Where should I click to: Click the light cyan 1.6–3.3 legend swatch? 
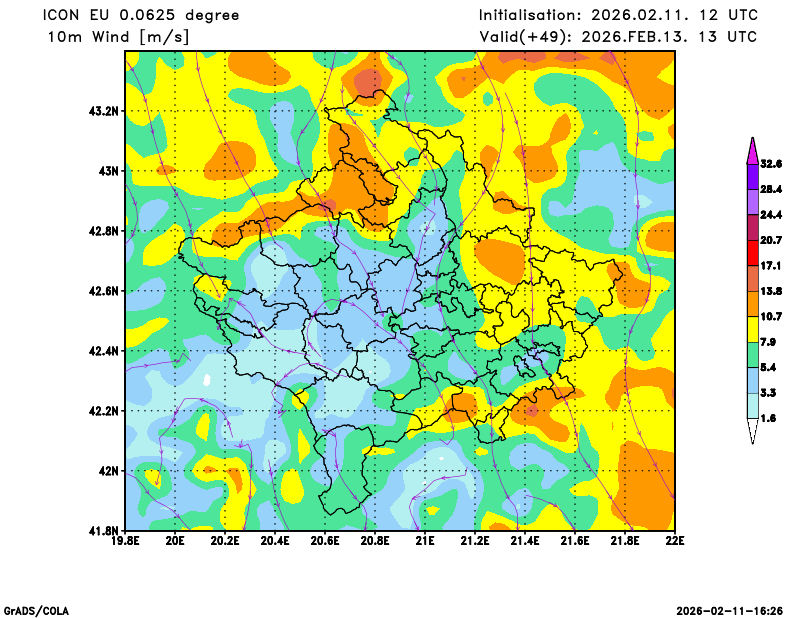tap(751, 406)
